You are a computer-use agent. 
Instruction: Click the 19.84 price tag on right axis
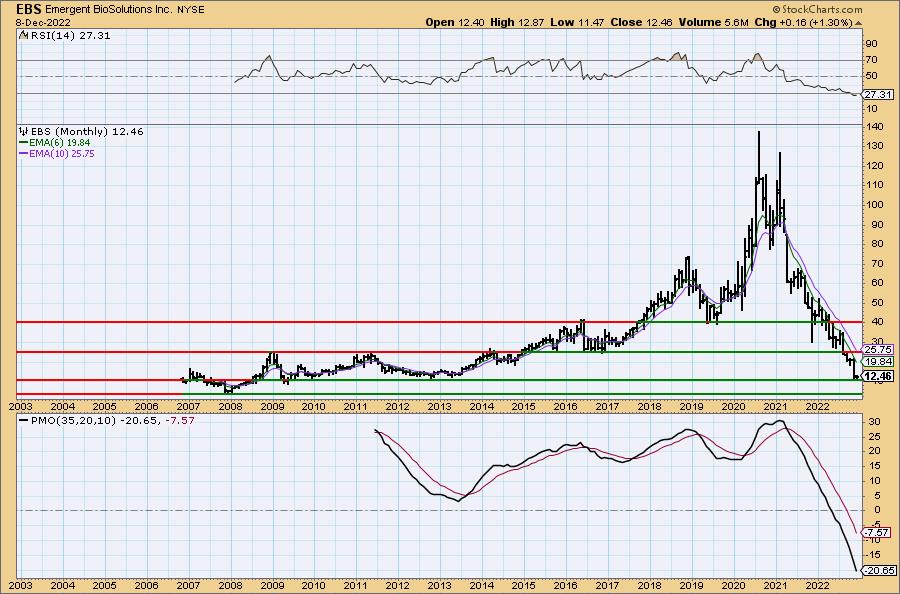[x=878, y=362]
